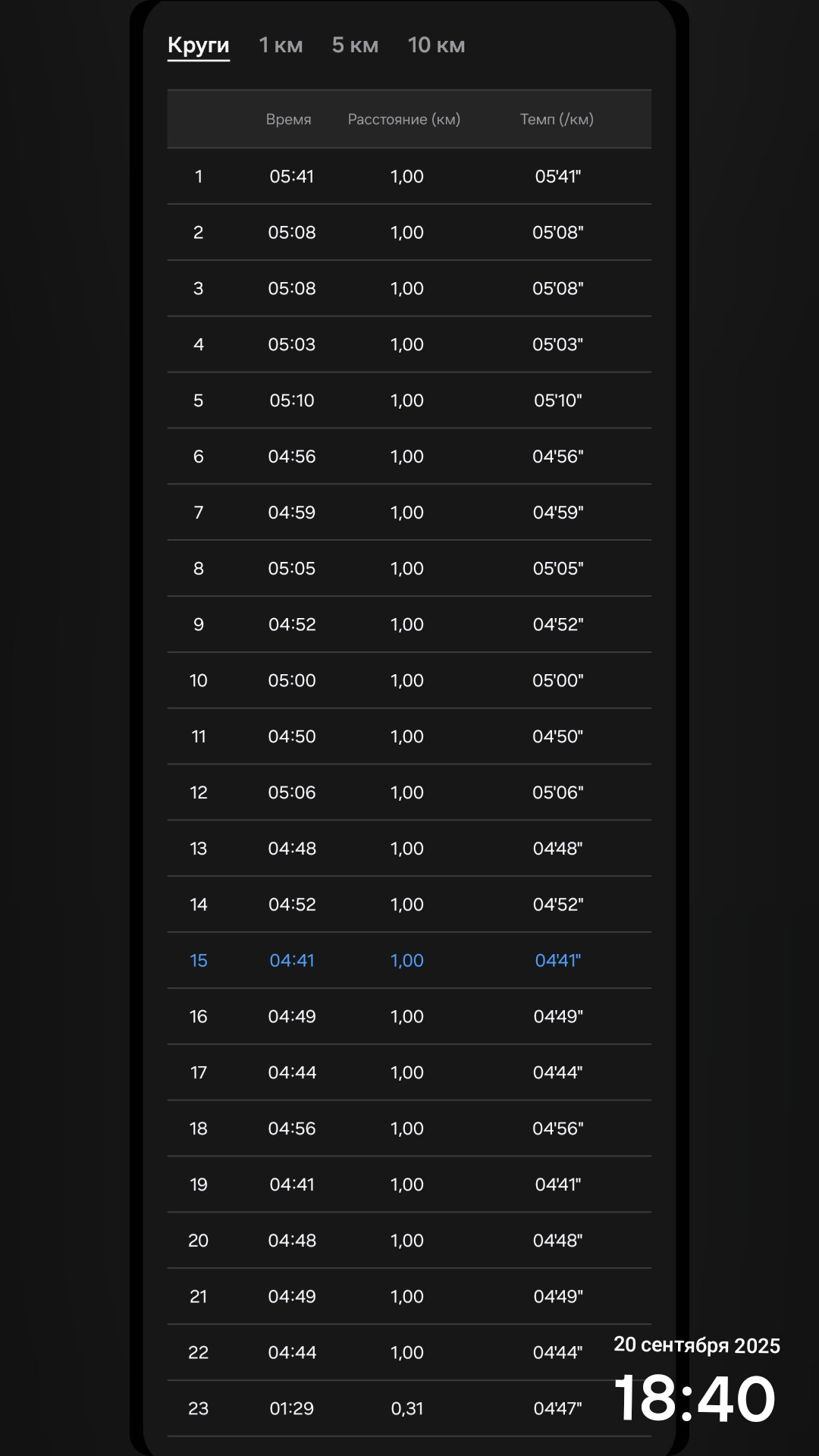Viewport: 819px width, 1456px height.
Task: Open the 1 км tab
Action: [281, 45]
